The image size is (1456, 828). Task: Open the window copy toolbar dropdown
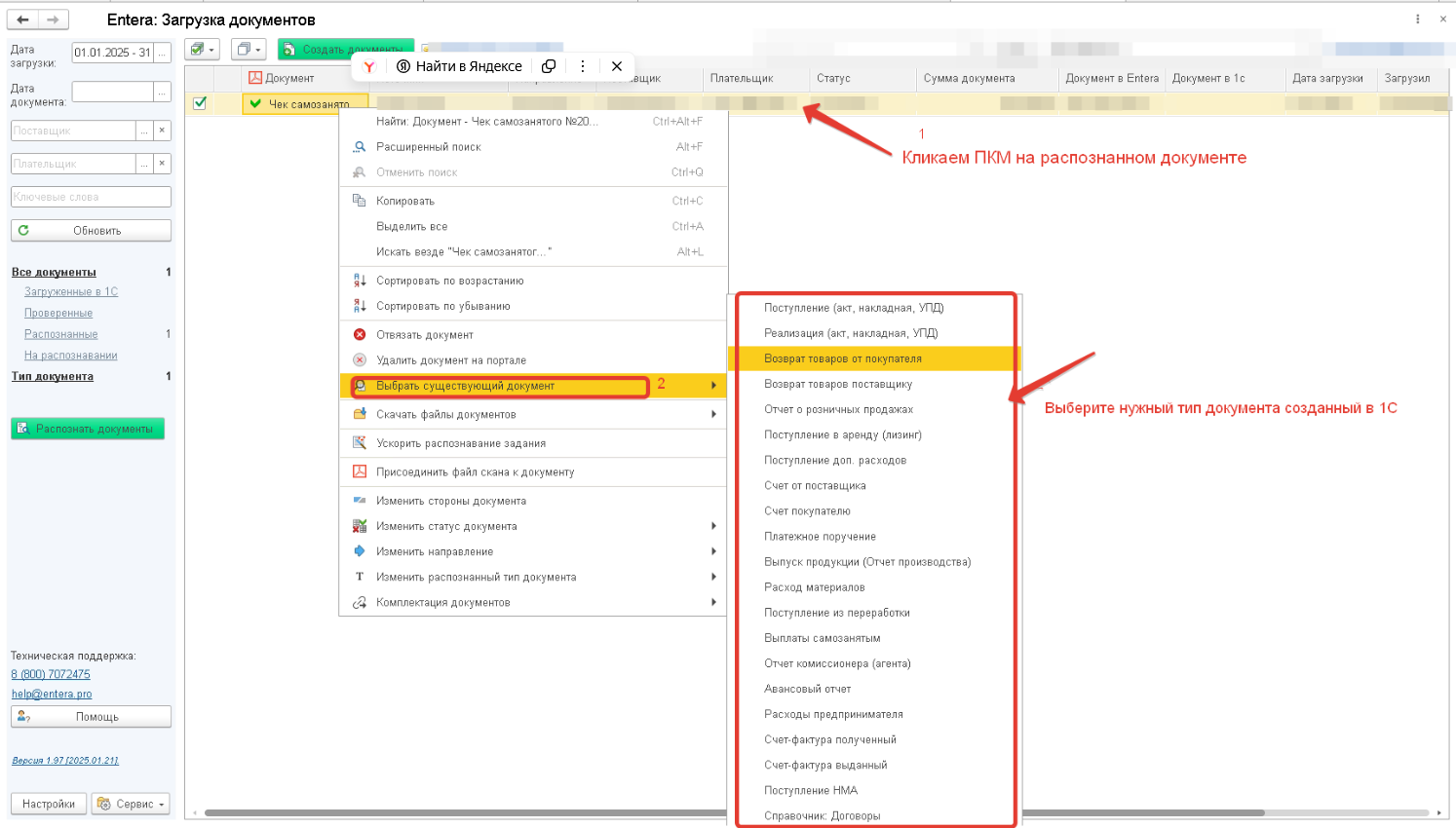(249, 49)
